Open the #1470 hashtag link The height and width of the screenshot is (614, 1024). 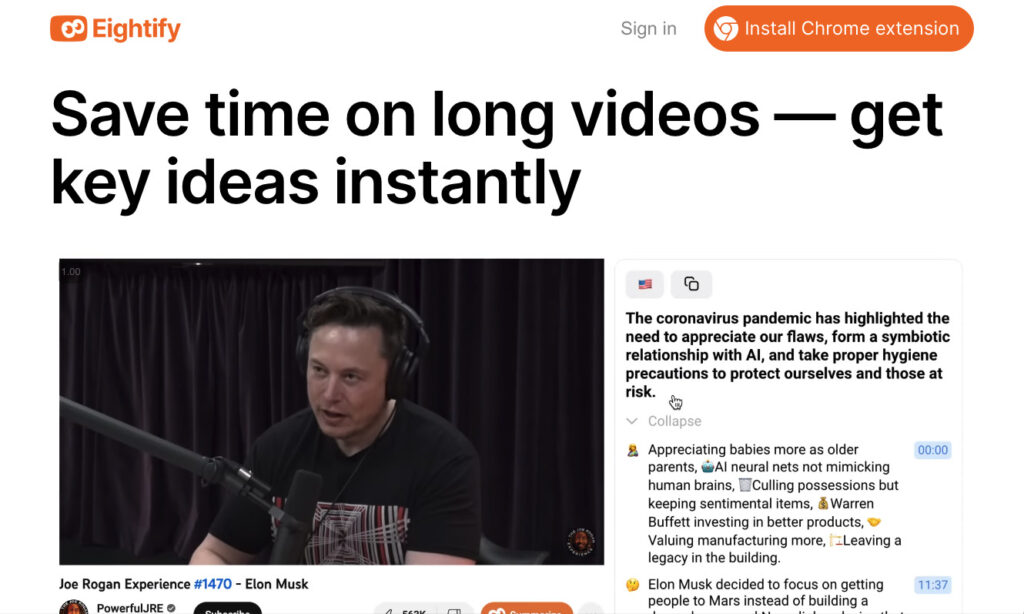click(213, 584)
